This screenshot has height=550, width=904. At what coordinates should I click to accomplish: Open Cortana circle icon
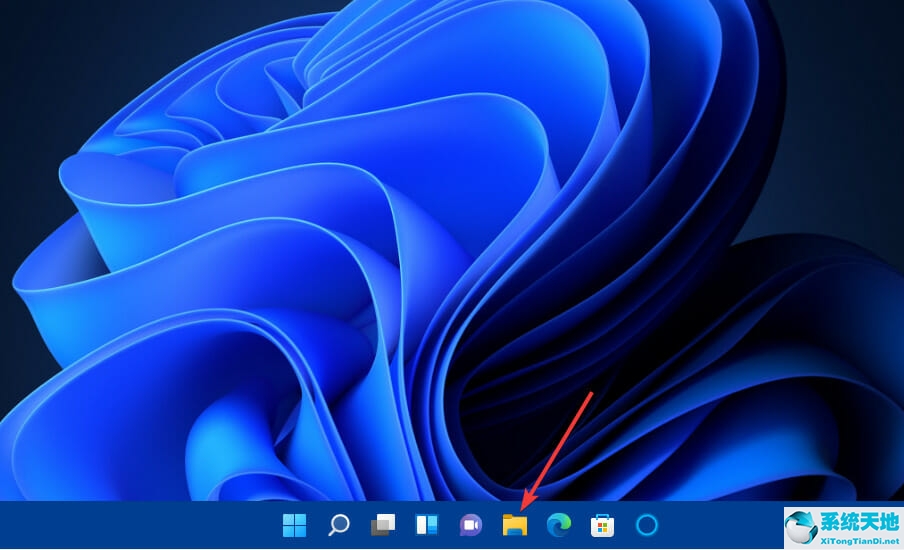647,525
